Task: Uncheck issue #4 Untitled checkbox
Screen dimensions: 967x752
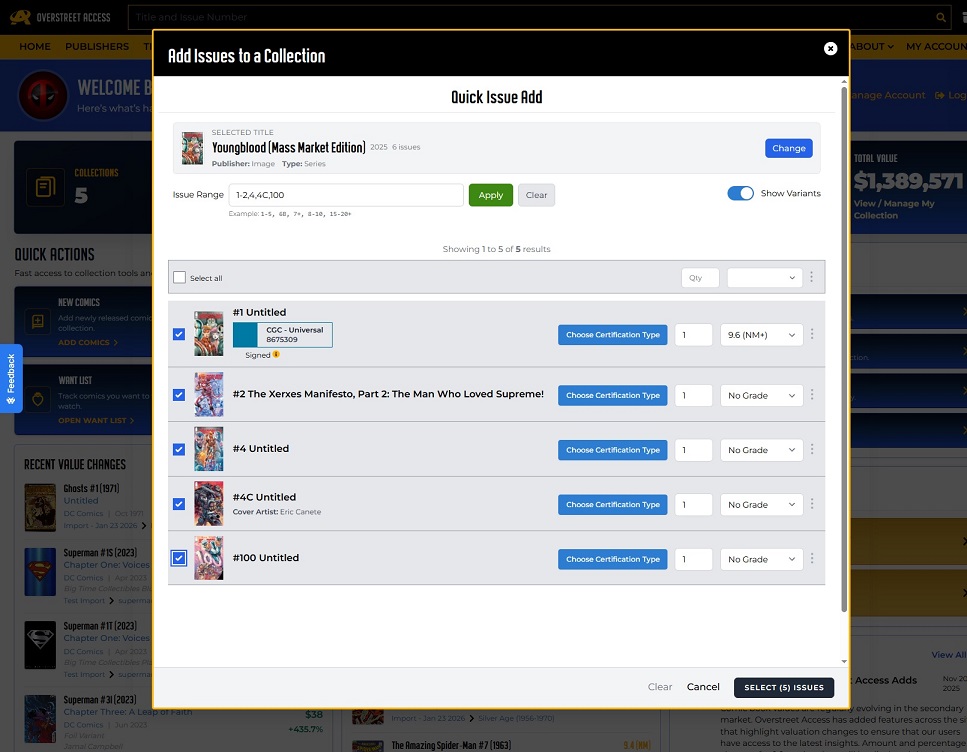Action: [179, 450]
